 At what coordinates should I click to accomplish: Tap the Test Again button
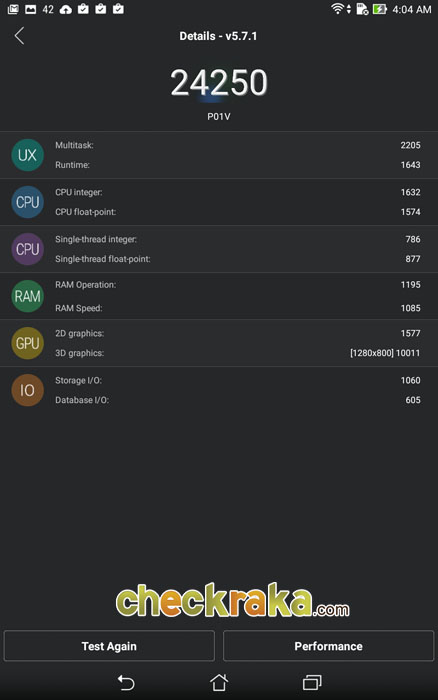pyautogui.click(x=109, y=646)
